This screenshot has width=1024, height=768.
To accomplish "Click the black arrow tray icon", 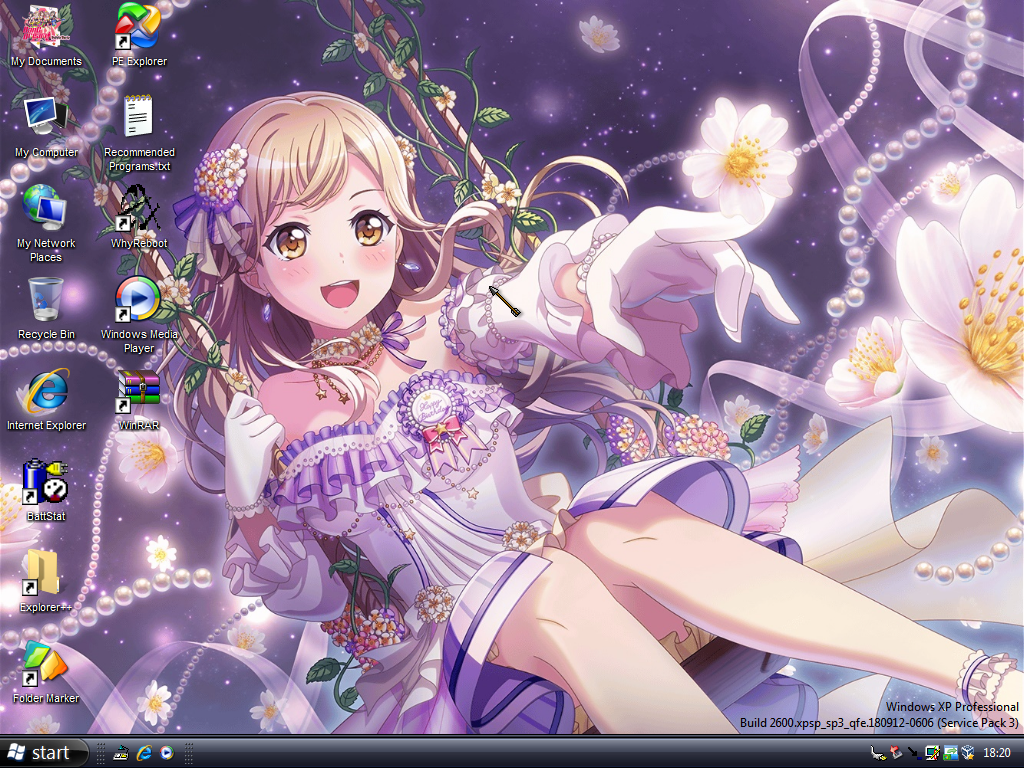I will [914, 754].
